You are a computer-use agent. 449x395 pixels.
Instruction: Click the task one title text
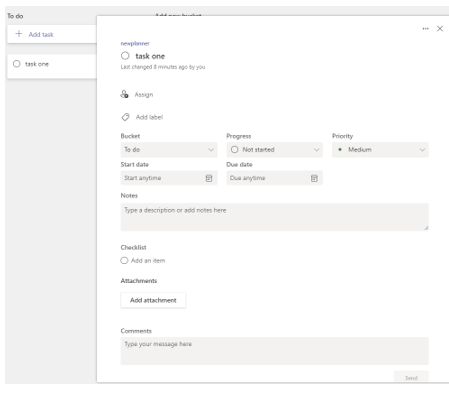pos(150,56)
